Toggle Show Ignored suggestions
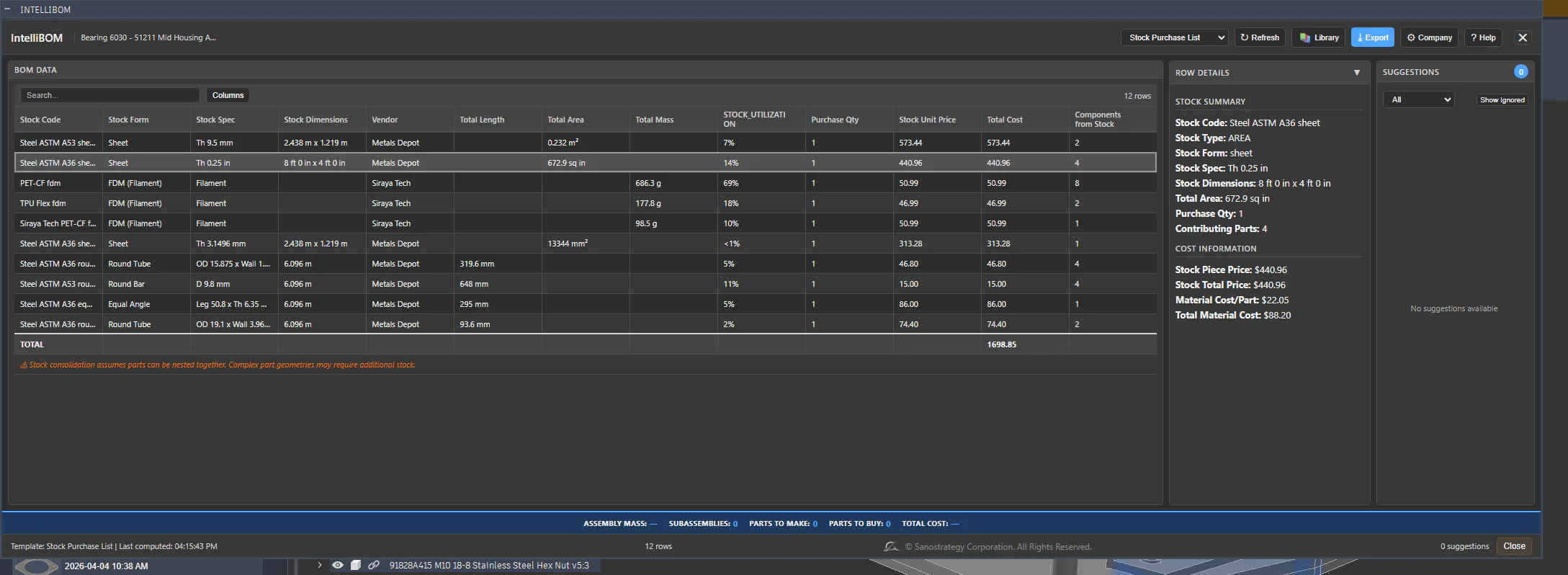The width and height of the screenshot is (1568, 575). 1502,99
